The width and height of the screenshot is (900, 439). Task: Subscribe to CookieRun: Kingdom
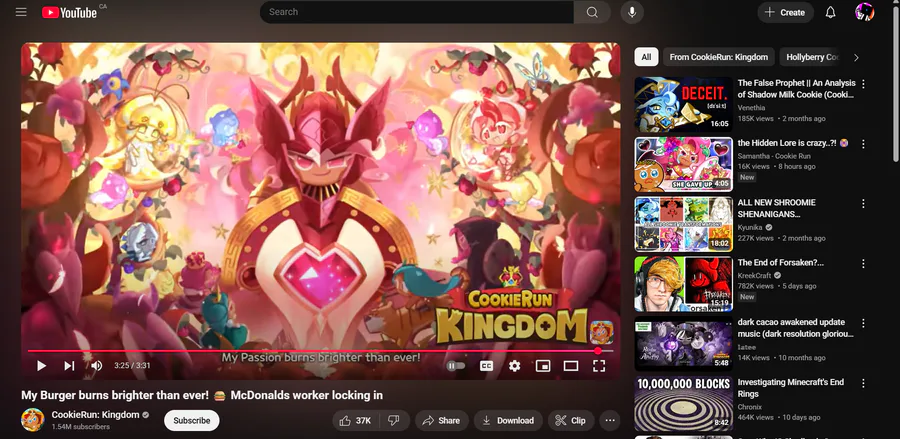point(192,421)
